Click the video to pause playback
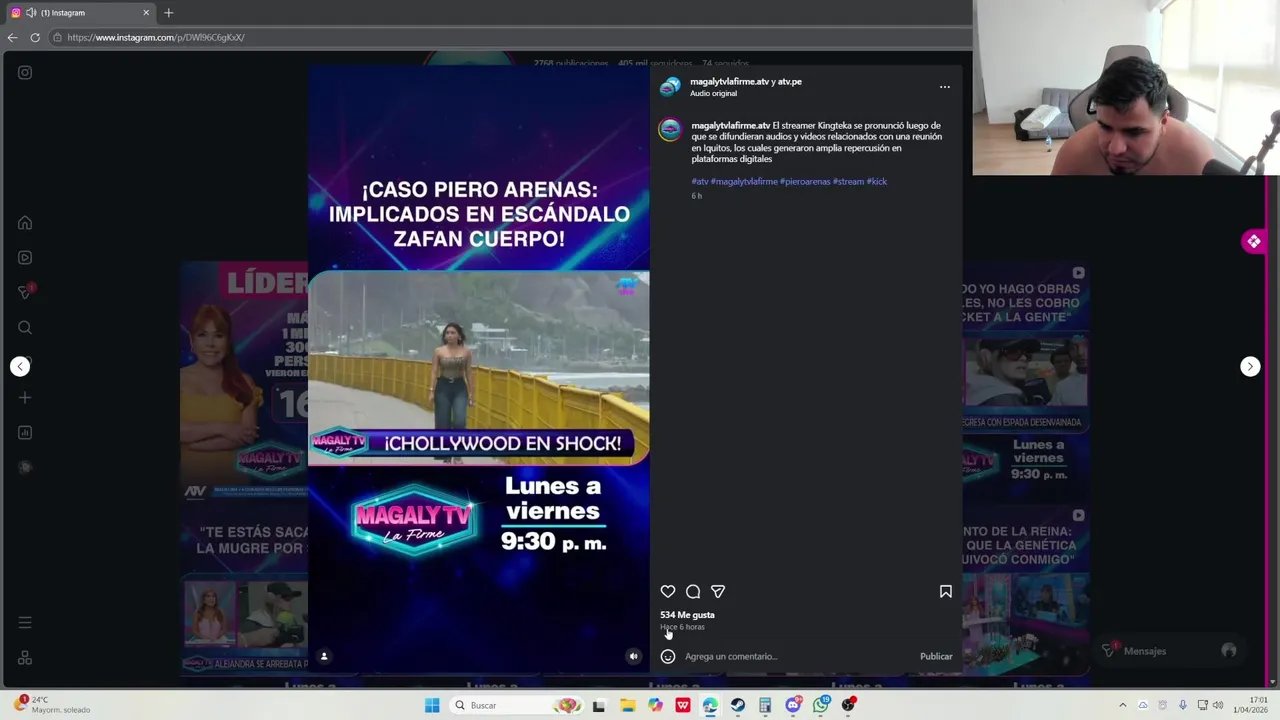This screenshot has height=720, width=1280. [x=479, y=368]
